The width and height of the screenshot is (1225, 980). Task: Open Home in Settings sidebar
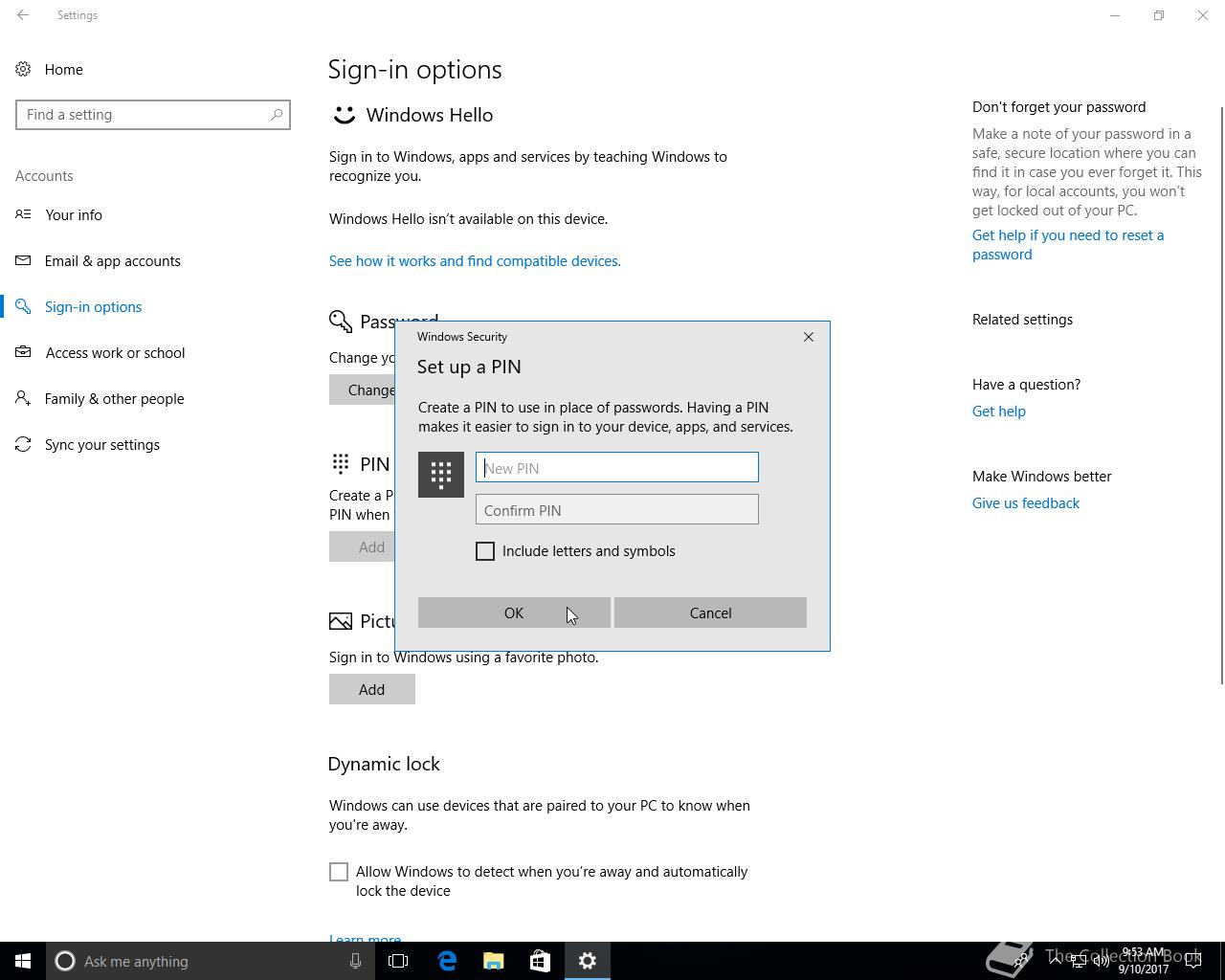point(63,69)
